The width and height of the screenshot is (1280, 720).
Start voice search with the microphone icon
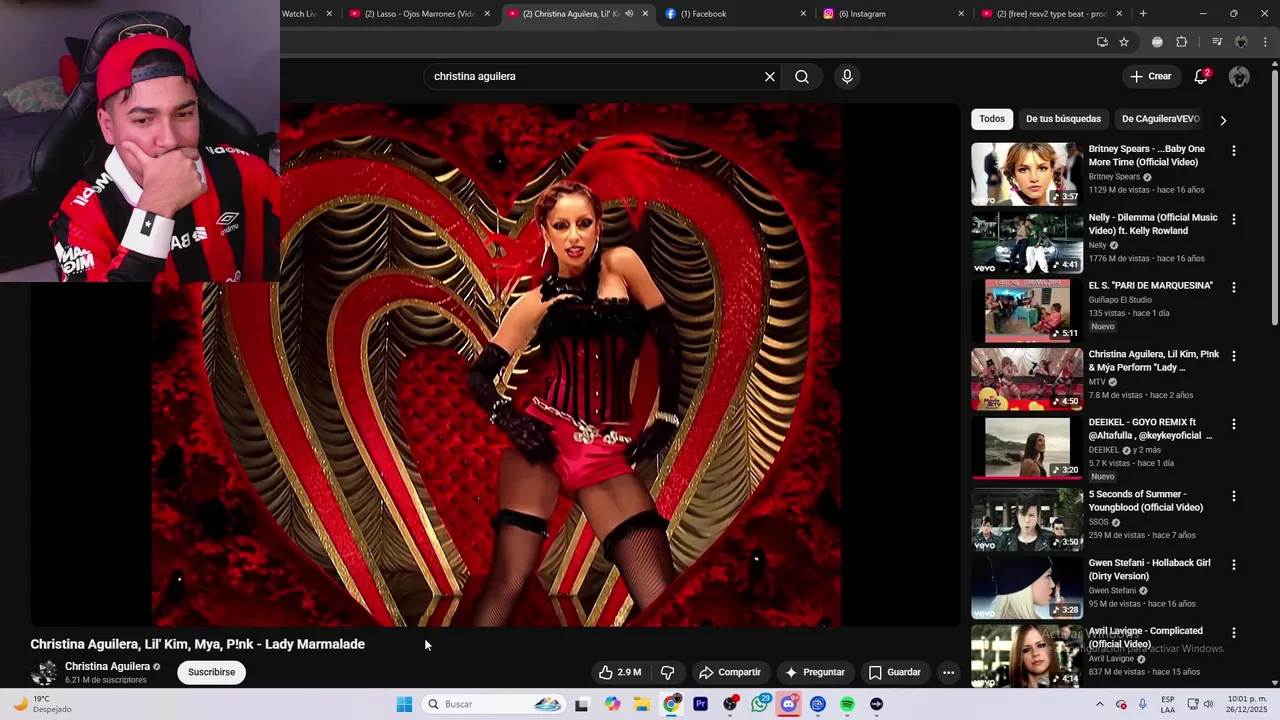click(847, 76)
